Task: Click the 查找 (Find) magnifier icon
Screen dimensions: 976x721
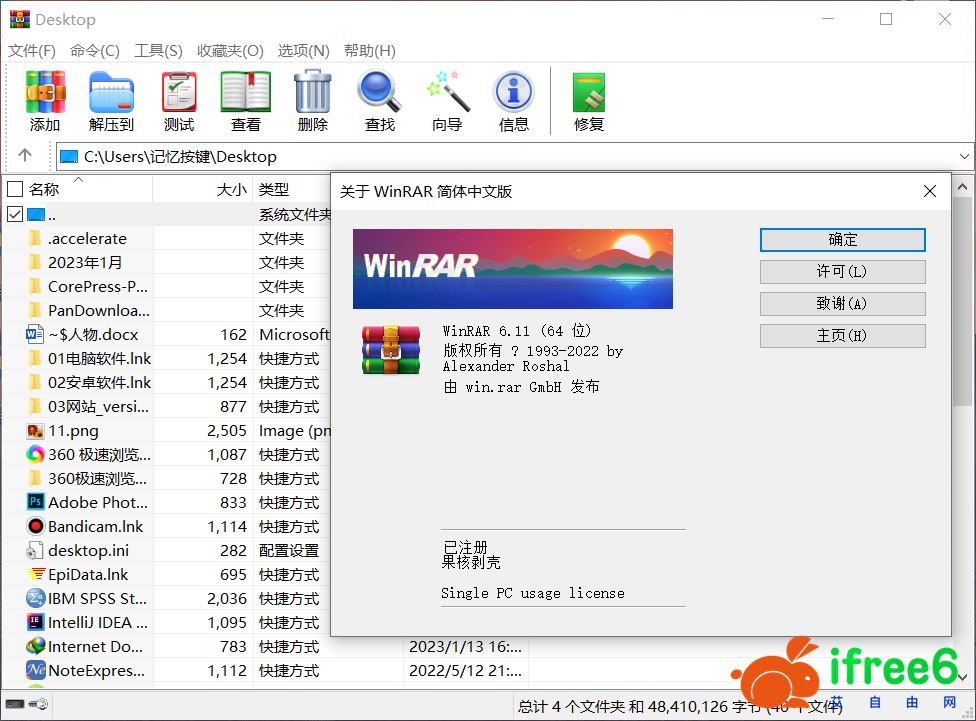Action: coord(379,101)
